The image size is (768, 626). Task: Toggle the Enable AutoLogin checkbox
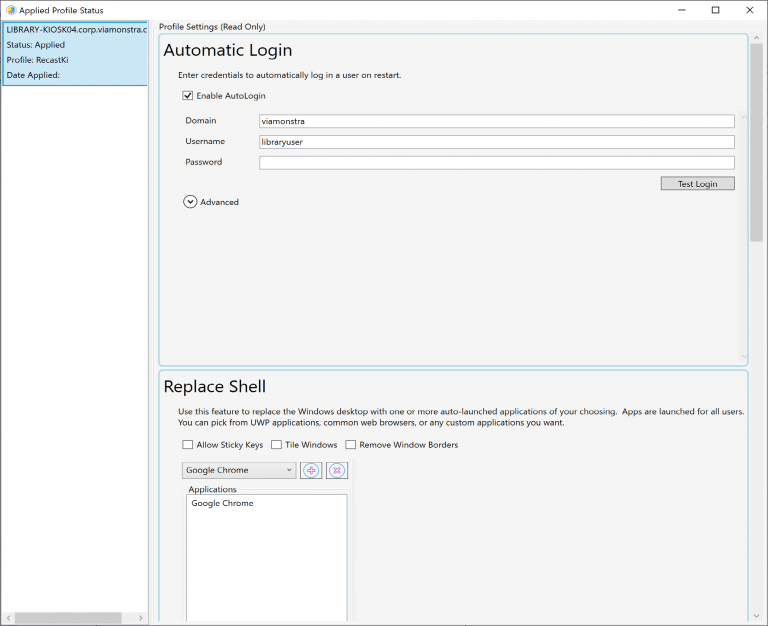click(187, 96)
